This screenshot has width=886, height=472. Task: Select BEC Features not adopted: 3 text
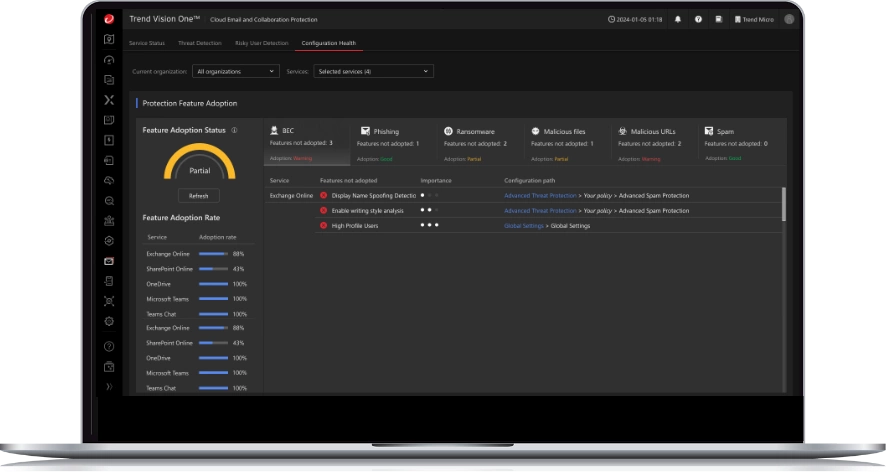[301, 143]
